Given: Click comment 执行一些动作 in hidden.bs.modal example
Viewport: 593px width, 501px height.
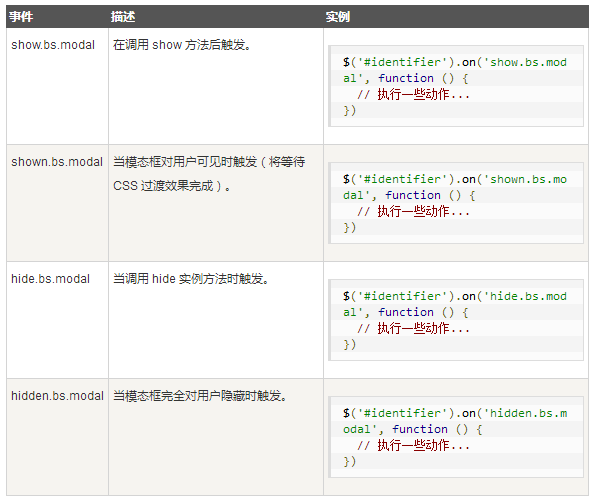Looking at the screenshot, I should point(413,445).
